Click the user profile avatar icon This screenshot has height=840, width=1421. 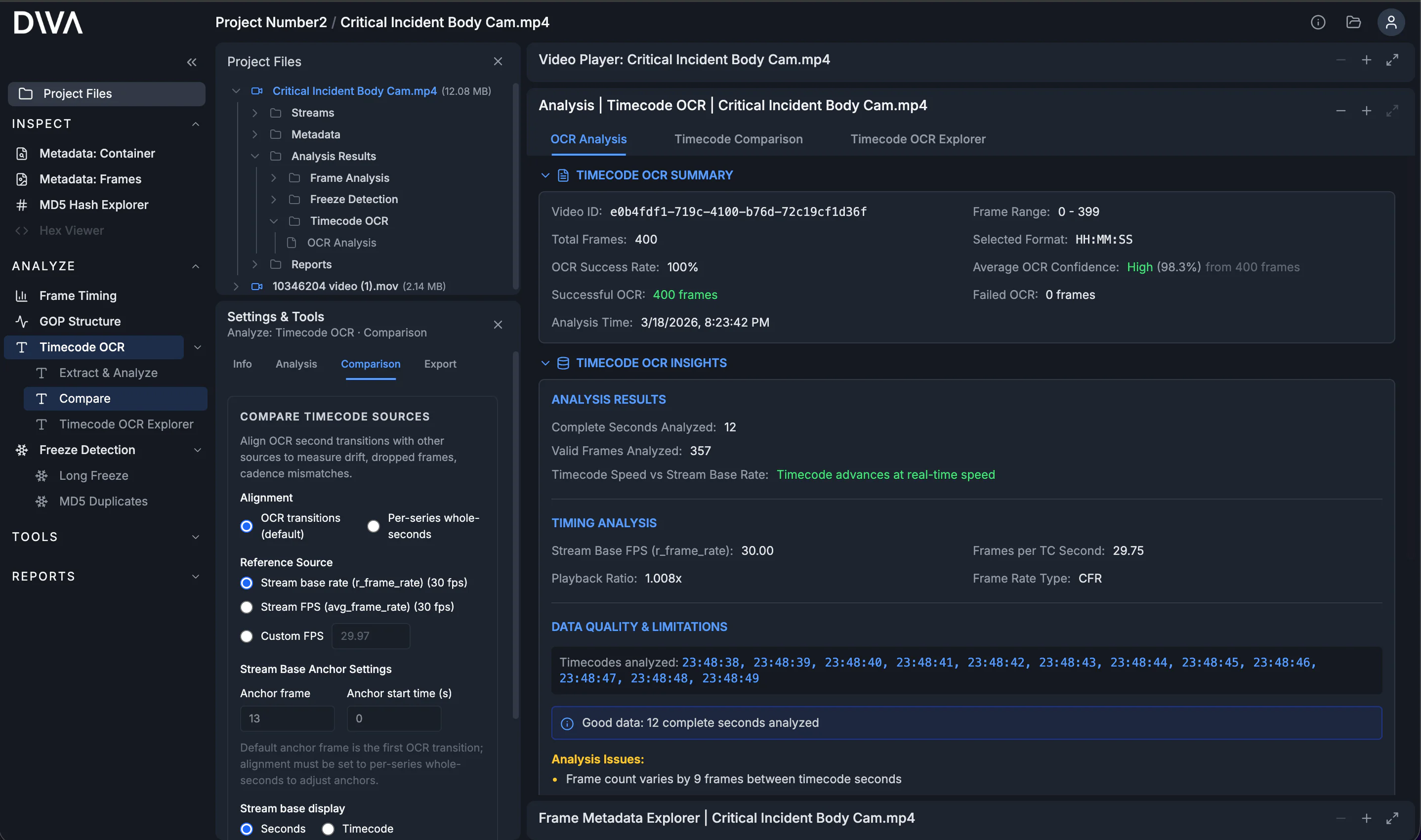click(1390, 23)
